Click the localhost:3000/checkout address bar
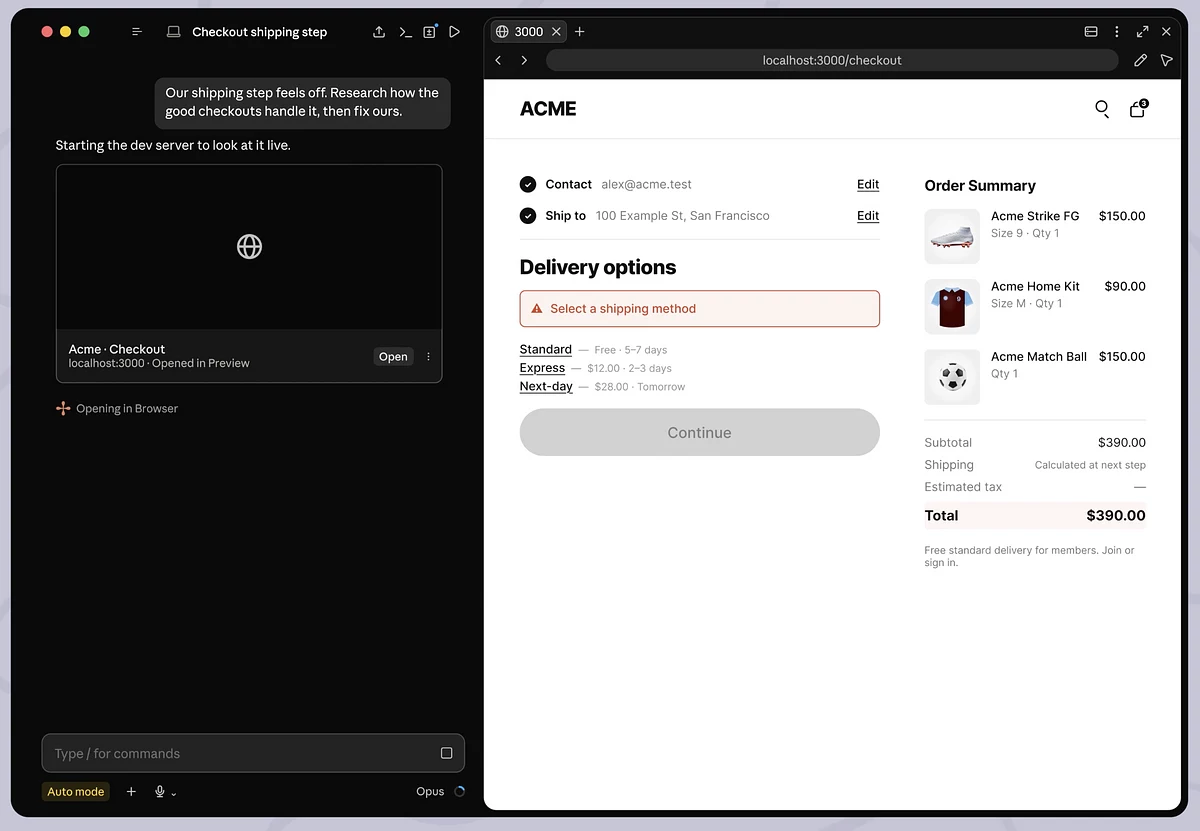Screen dimensions: 1200x831 [832, 60]
